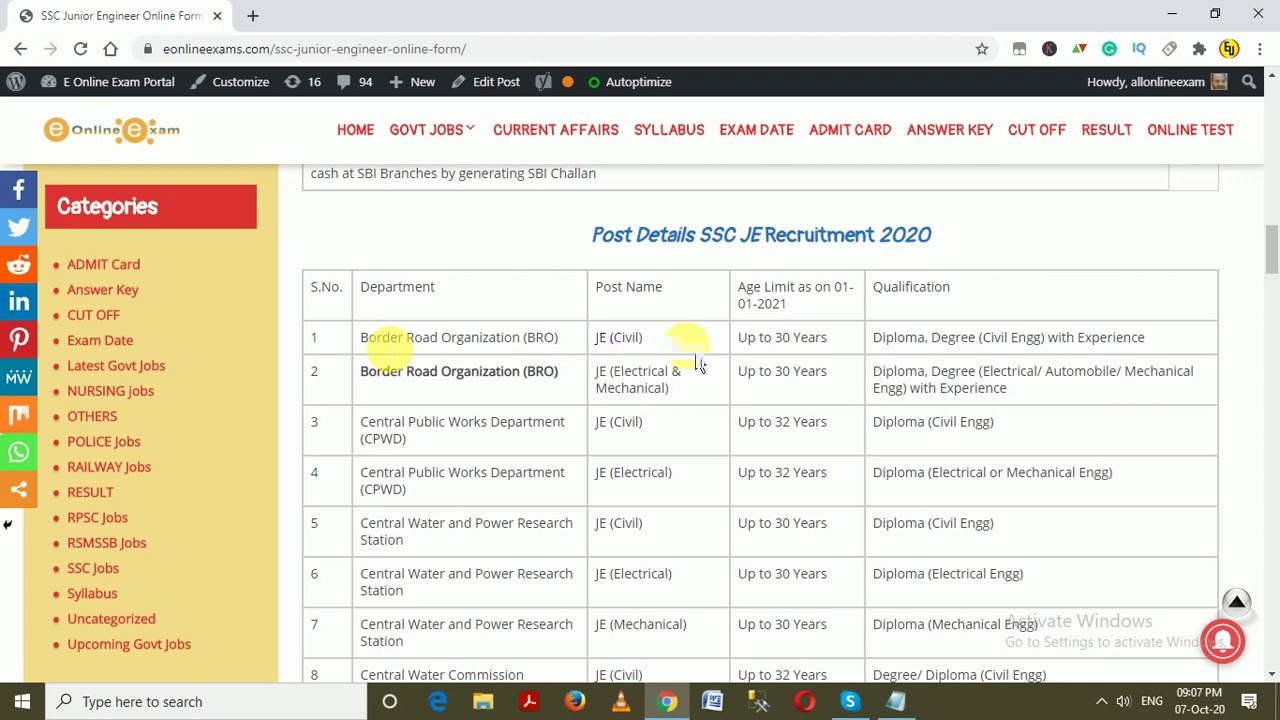Expand GOVT JOBS dropdown menu
This screenshot has height=720, width=1280.
coord(432,130)
